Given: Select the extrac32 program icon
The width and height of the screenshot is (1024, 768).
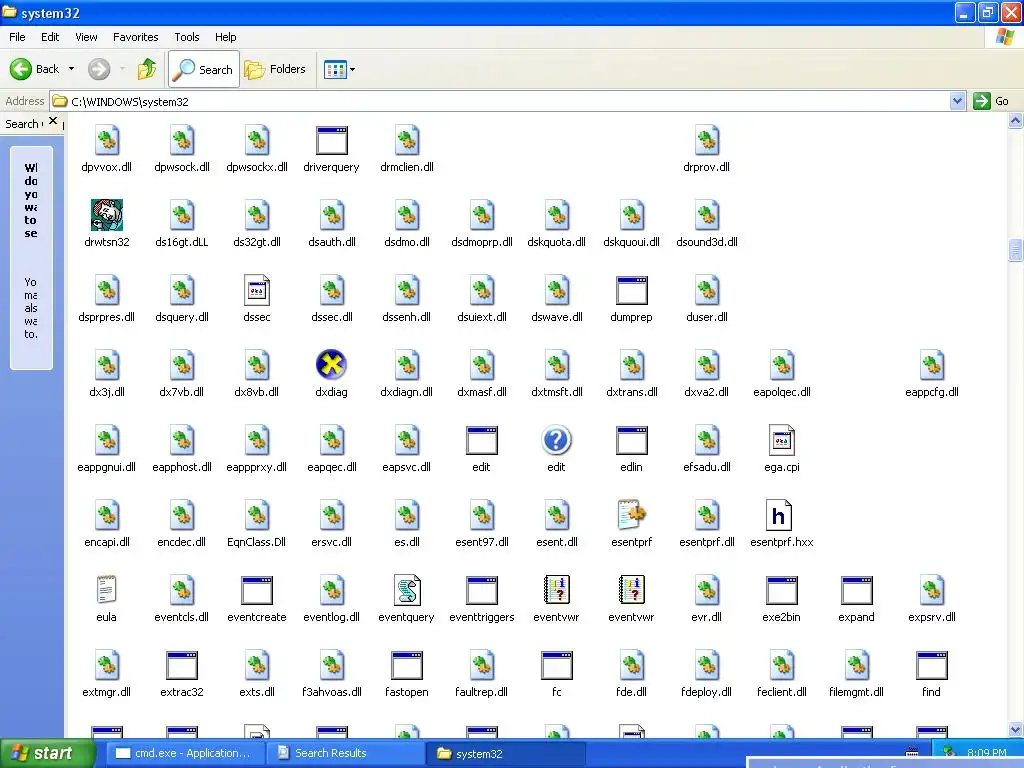Looking at the screenshot, I should [x=182, y=665].
